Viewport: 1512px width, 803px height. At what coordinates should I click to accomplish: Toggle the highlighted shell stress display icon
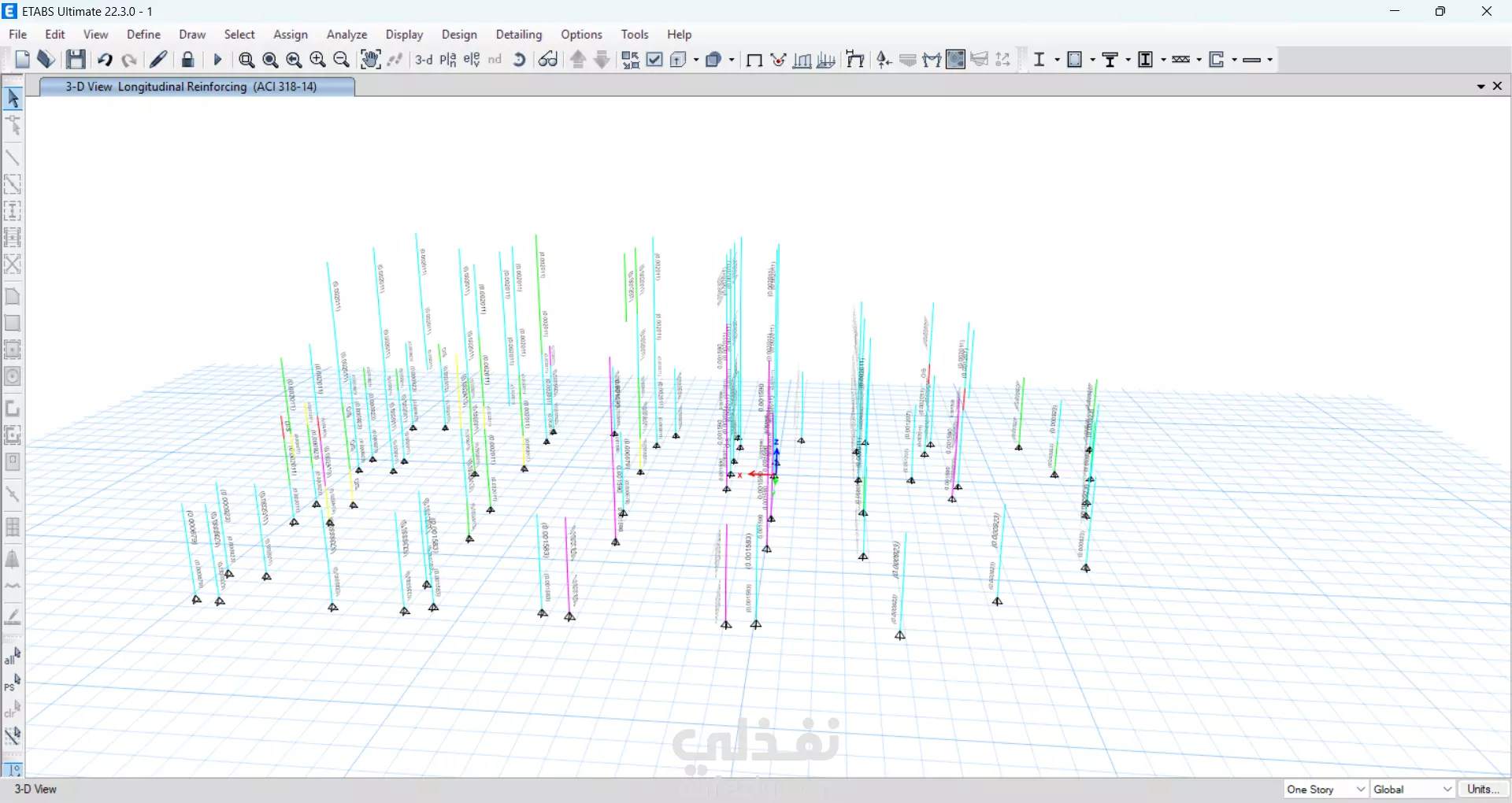[956, 60]
